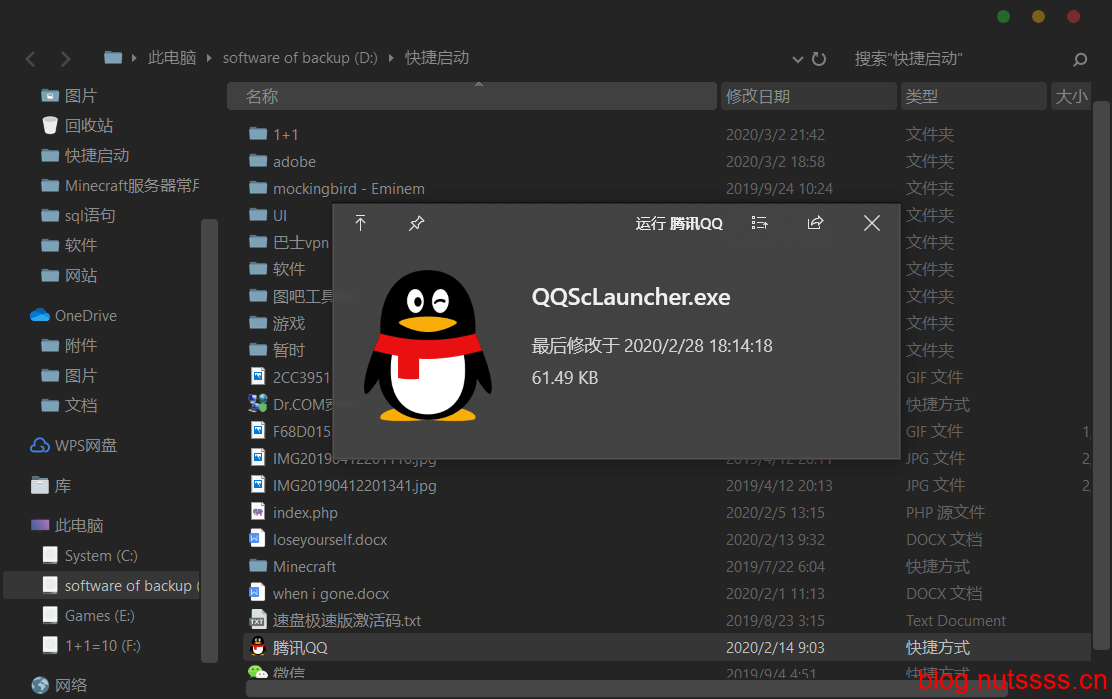This screenshot has width=1112, height=699.
Task: Click the 运行 腾讯QQ button
Action: point(679,223)
